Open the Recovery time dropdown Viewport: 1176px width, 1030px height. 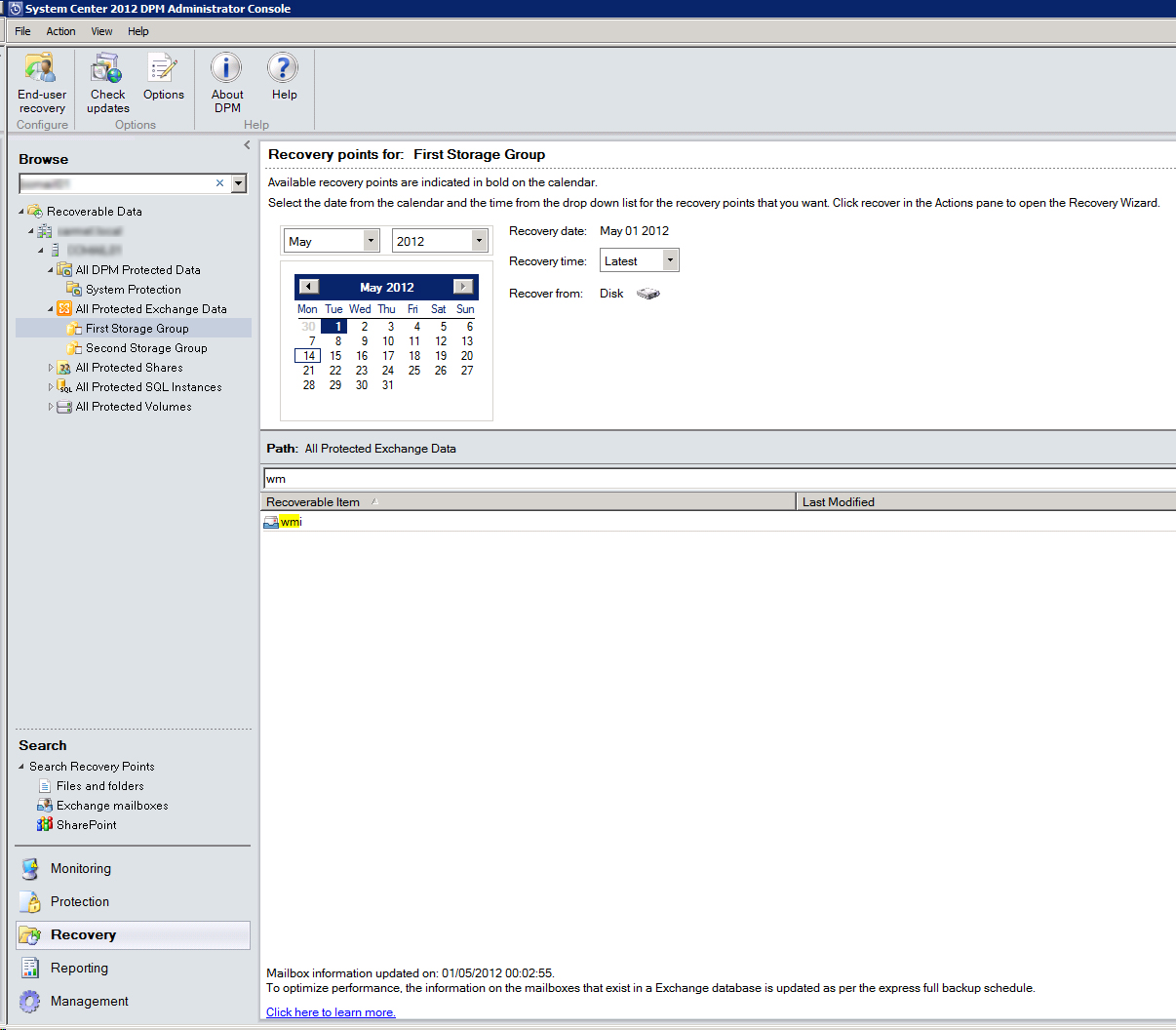pyautogui.click(x=670, y=260)
